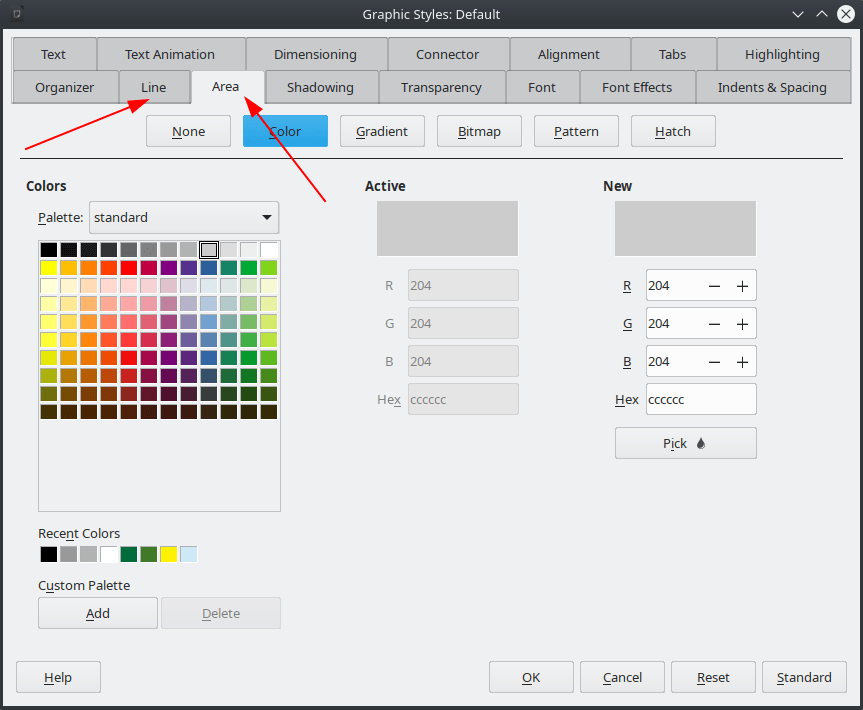Click the New Hex input field
This screenshot has height=710, width=863.
[x=701, y=400]
